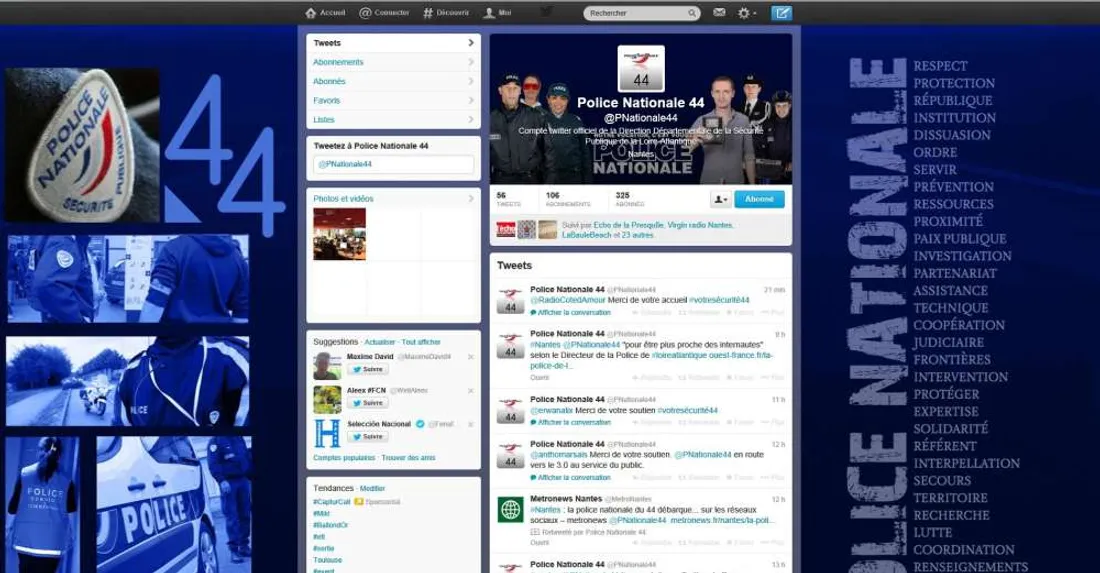Viewport: 1100px width, 573px height.
Task: Toggle the Abonné follow button
Action: coord(759,199)
